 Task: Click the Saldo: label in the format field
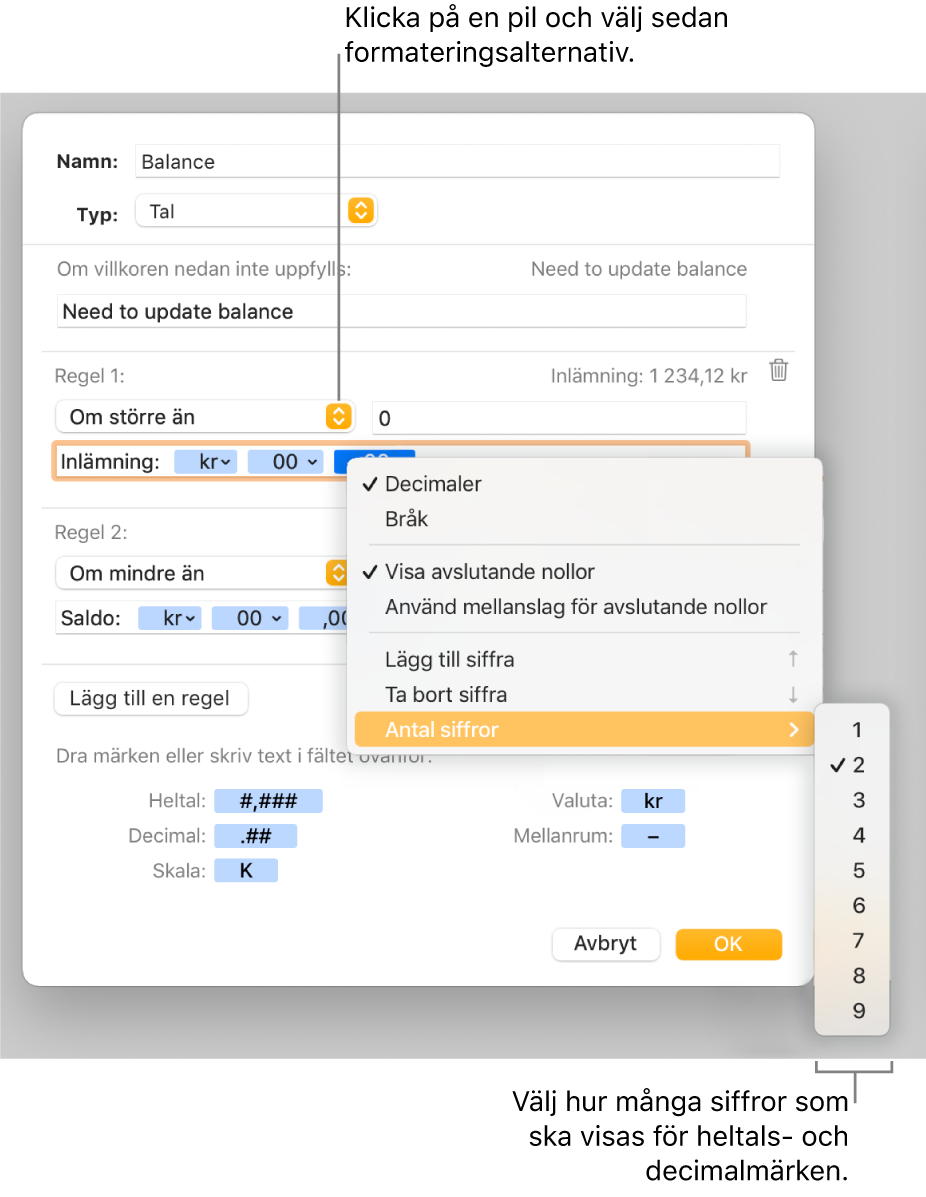(x=90, y=618)
